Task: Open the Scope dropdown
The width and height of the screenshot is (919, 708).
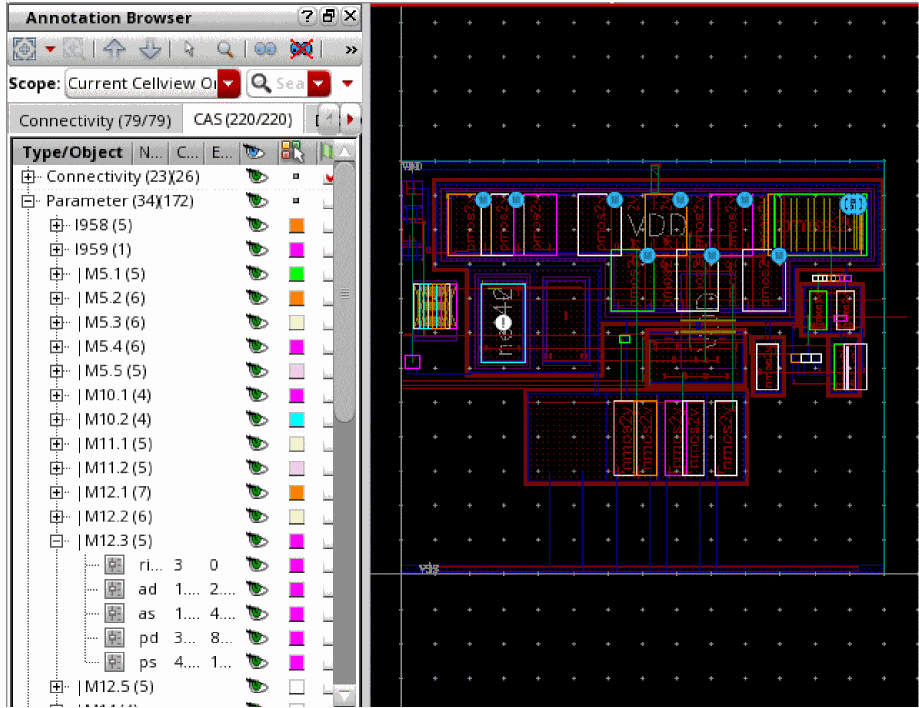Action: [229, 84]
